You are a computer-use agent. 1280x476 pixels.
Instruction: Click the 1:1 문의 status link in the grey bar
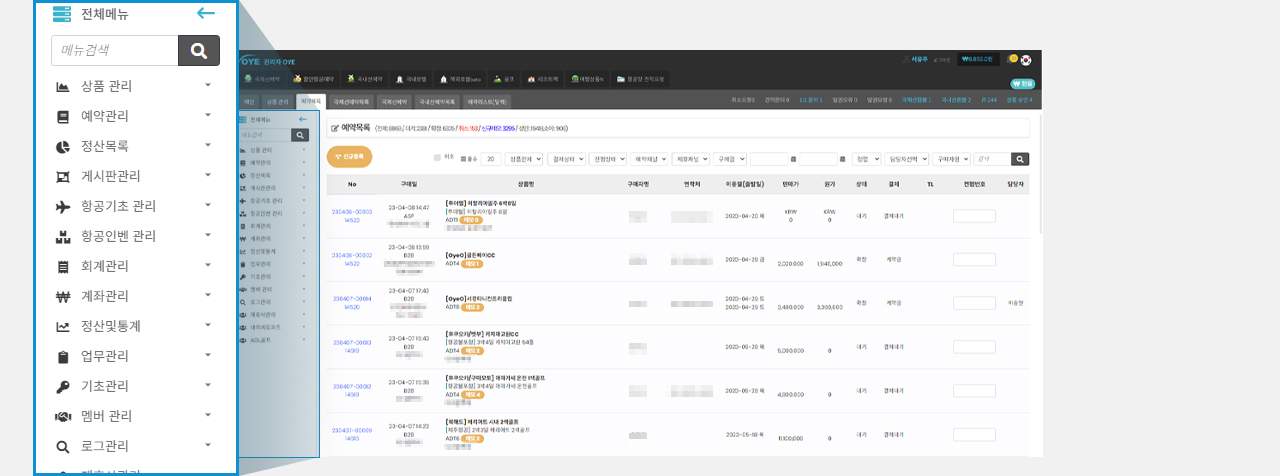coord(809,100)
